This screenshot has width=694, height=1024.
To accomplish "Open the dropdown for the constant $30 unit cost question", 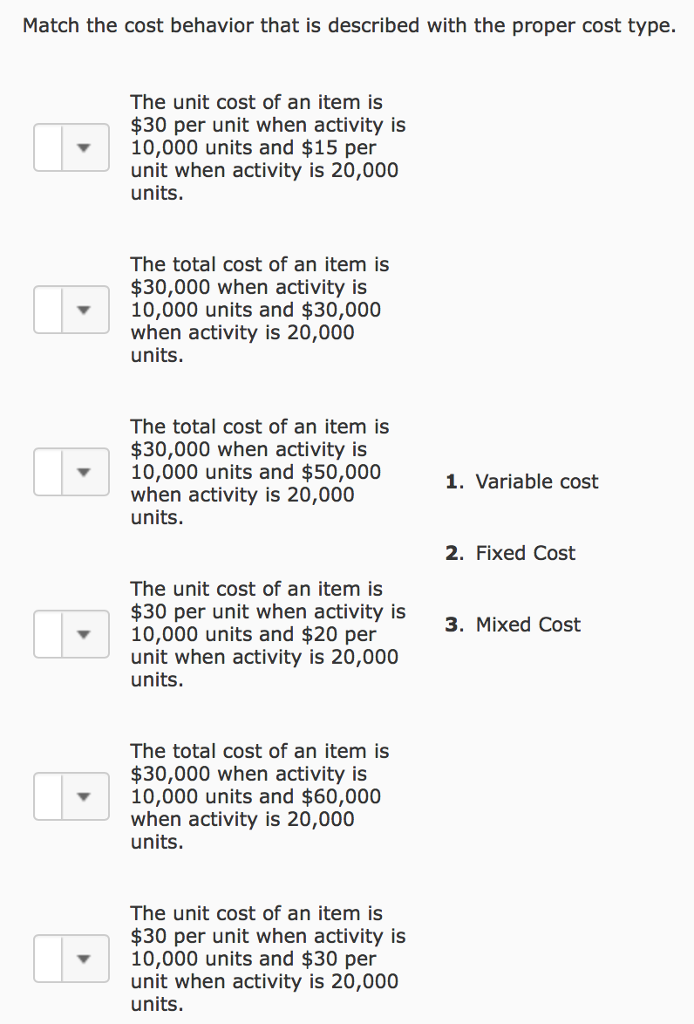I will coord(71,958).
